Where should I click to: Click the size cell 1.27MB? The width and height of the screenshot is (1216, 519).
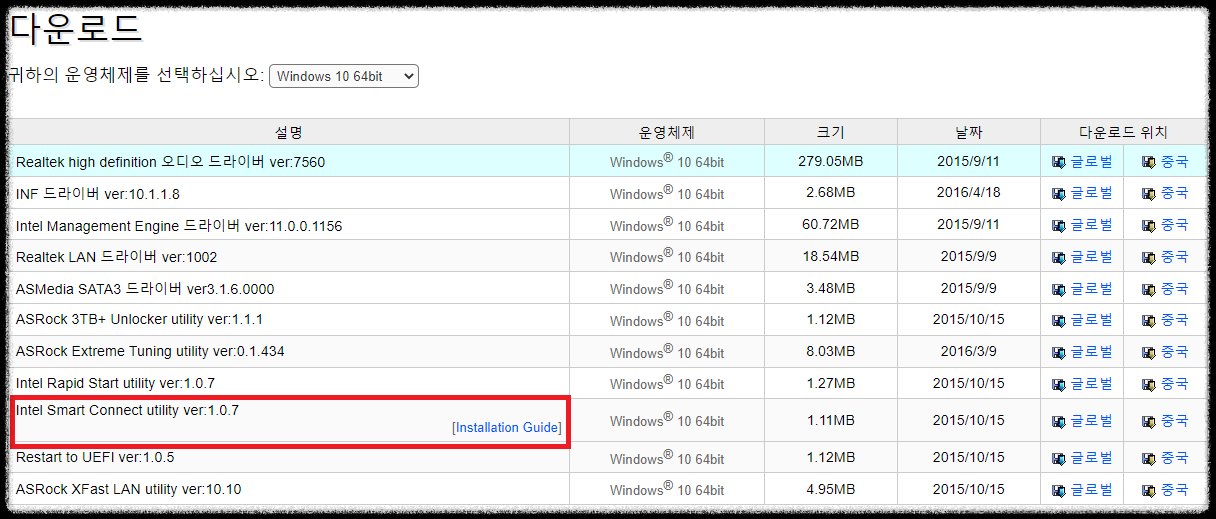click(x=831, y=384)
